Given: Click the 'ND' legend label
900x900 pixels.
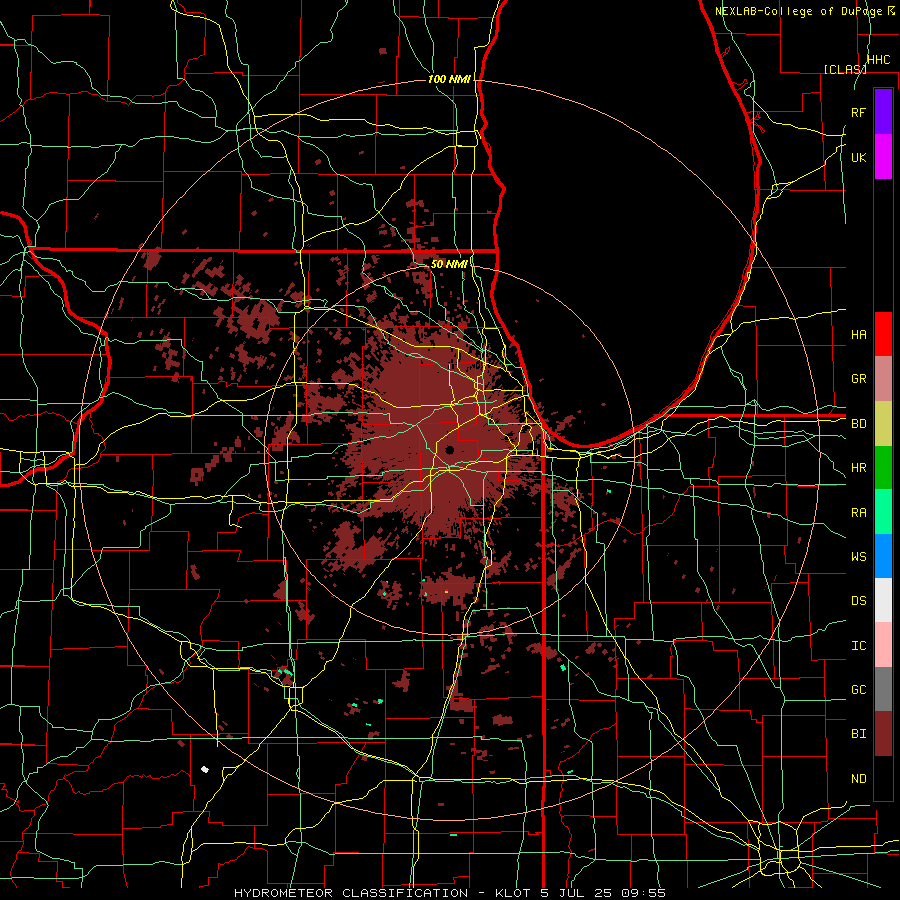Looking at the screenshot, I should (x=858, y=779).
